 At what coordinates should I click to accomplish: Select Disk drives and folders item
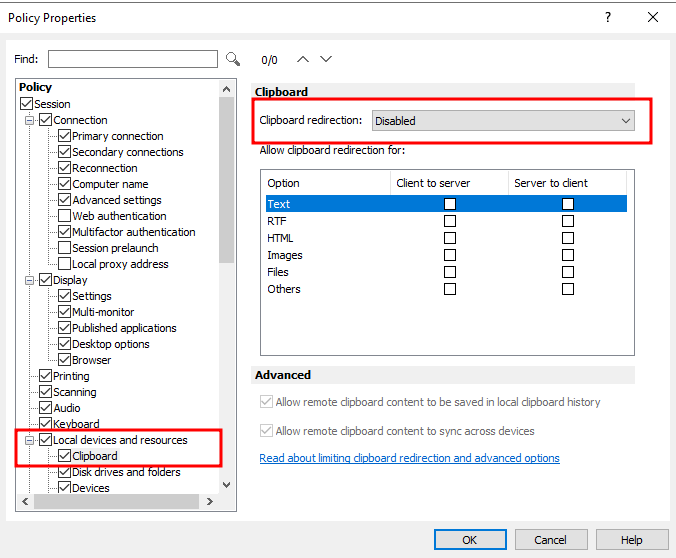coord(127,472)
